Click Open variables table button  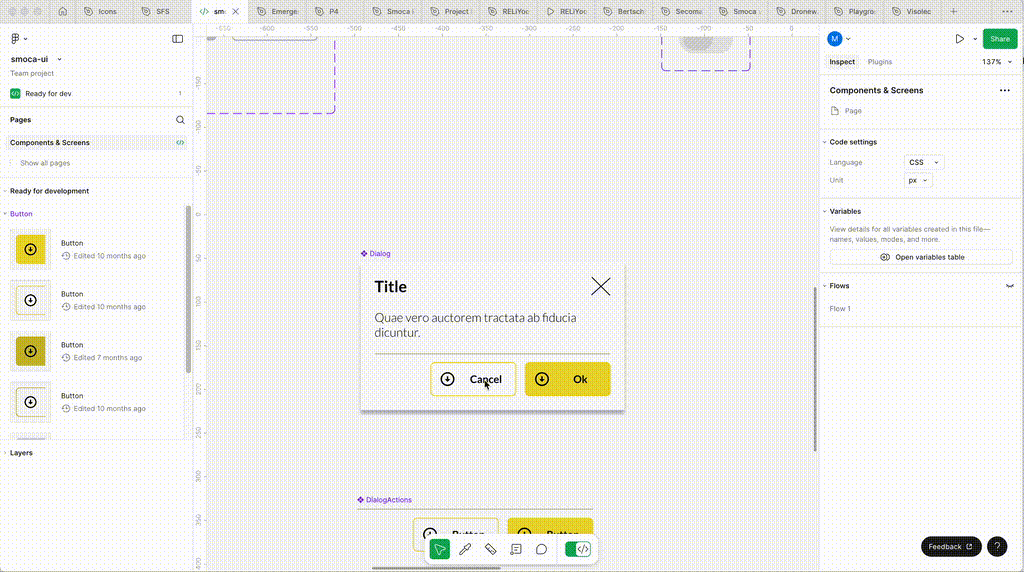[x=921, y=257]
